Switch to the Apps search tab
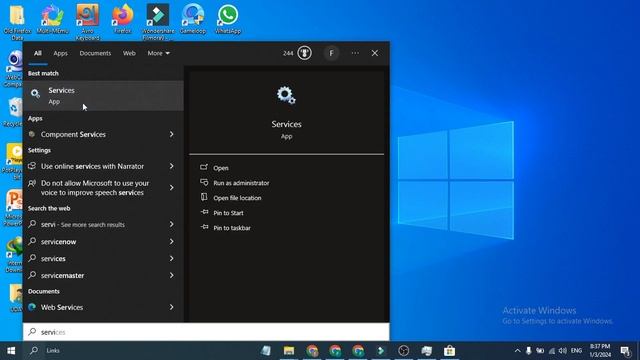Screen dimensions: 640x360 tap(60, 53)
